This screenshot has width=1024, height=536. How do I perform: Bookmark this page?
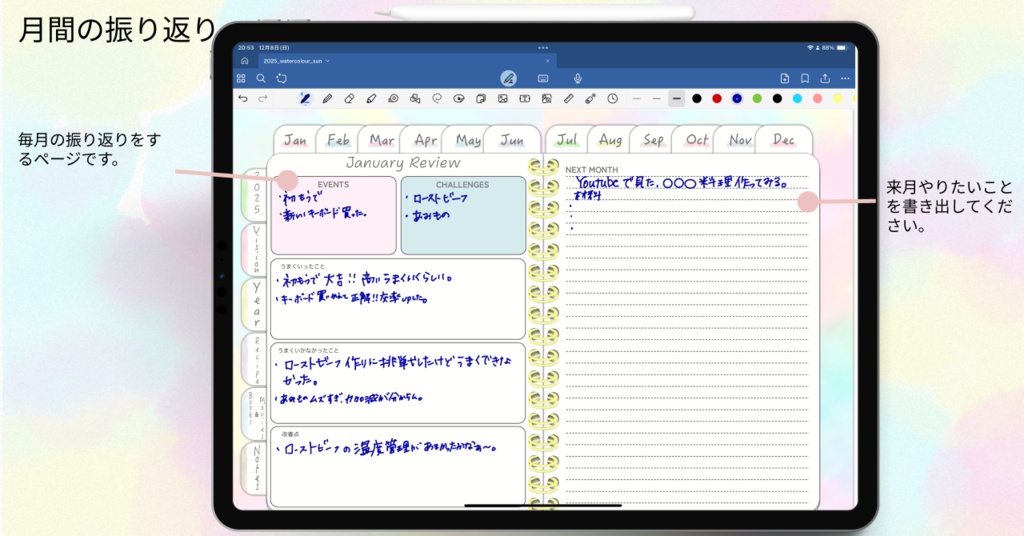tap(805, 78)
